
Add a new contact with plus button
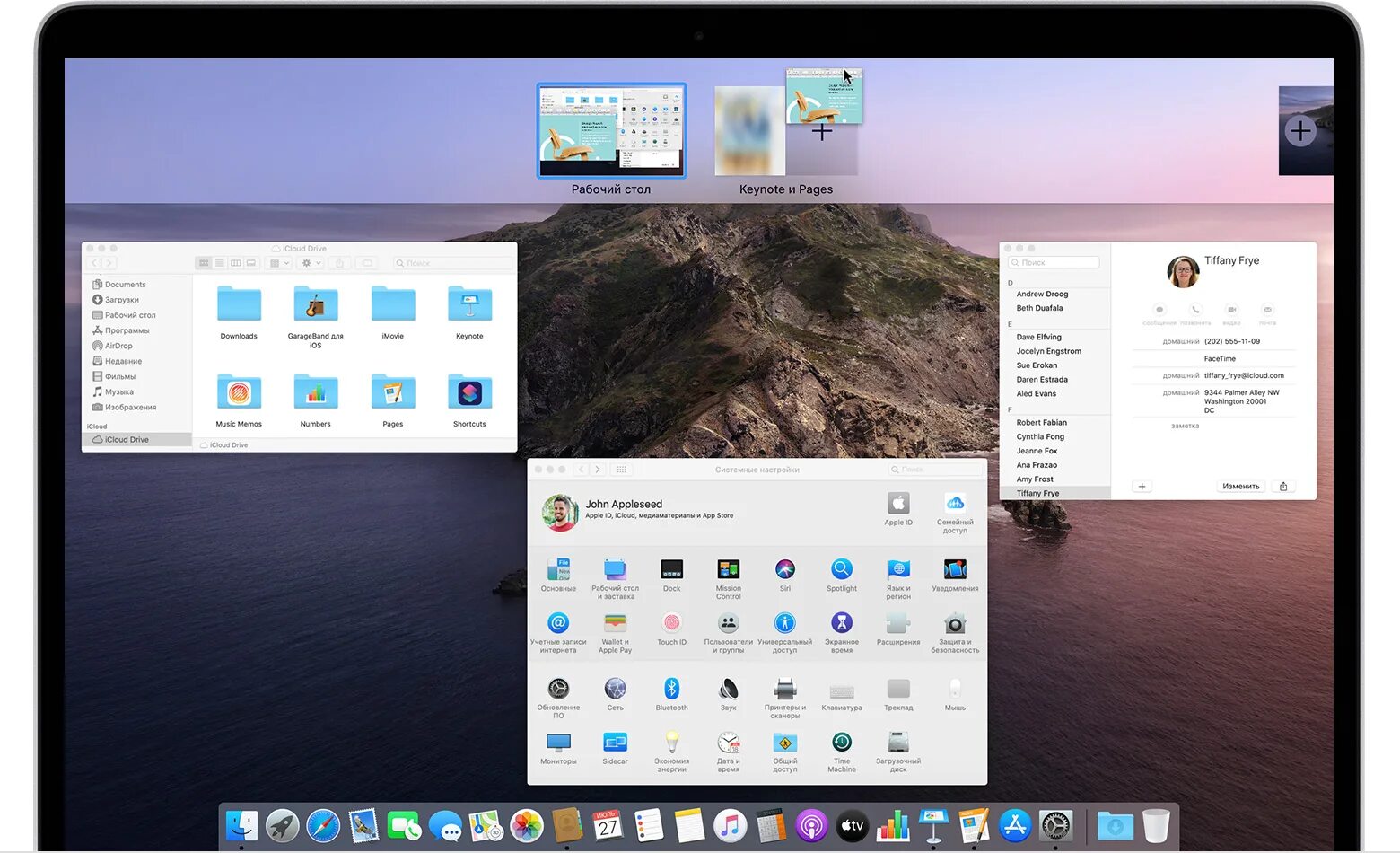pyautogui.click(x=1142, y=487)
